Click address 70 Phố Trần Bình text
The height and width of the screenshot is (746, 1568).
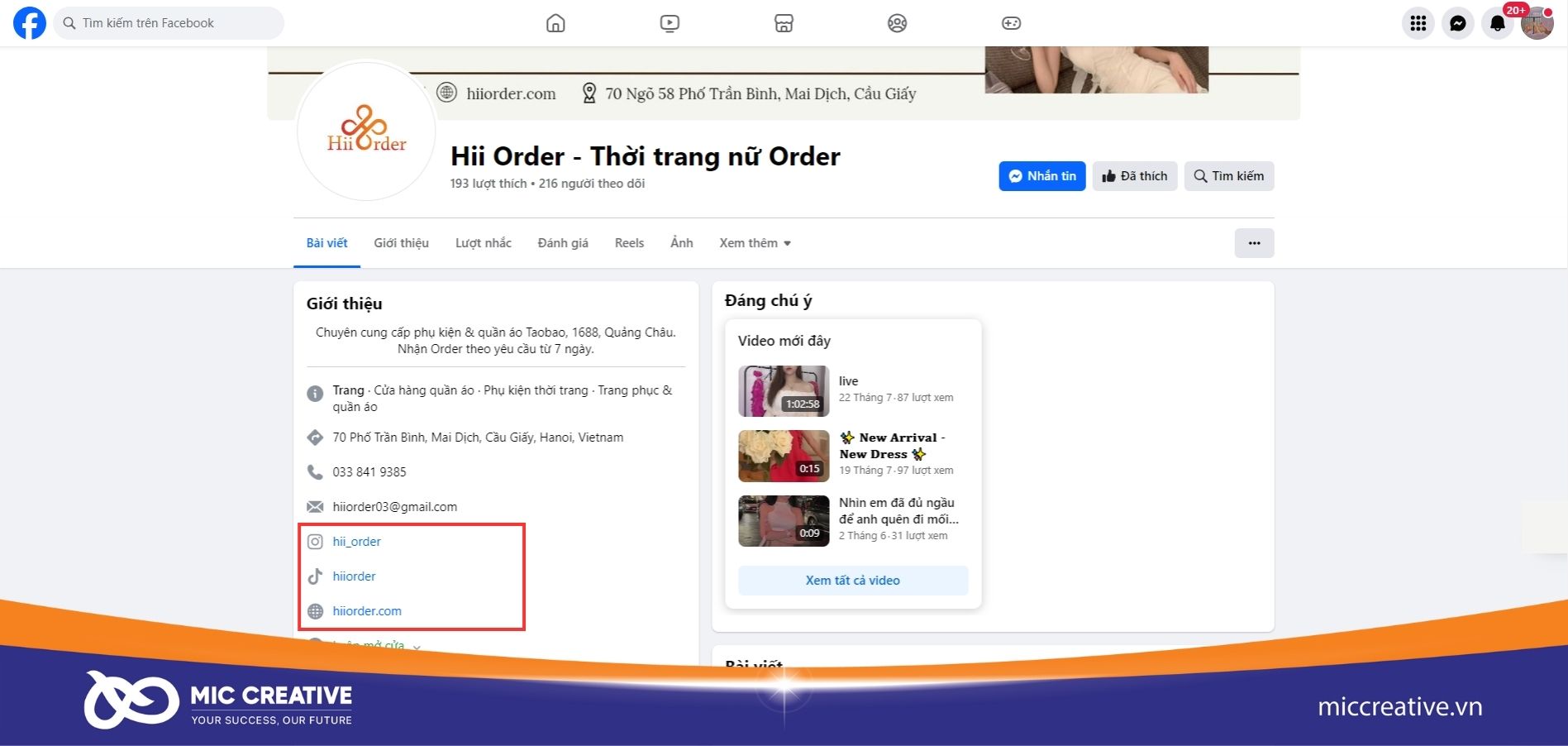click(478, 438)
